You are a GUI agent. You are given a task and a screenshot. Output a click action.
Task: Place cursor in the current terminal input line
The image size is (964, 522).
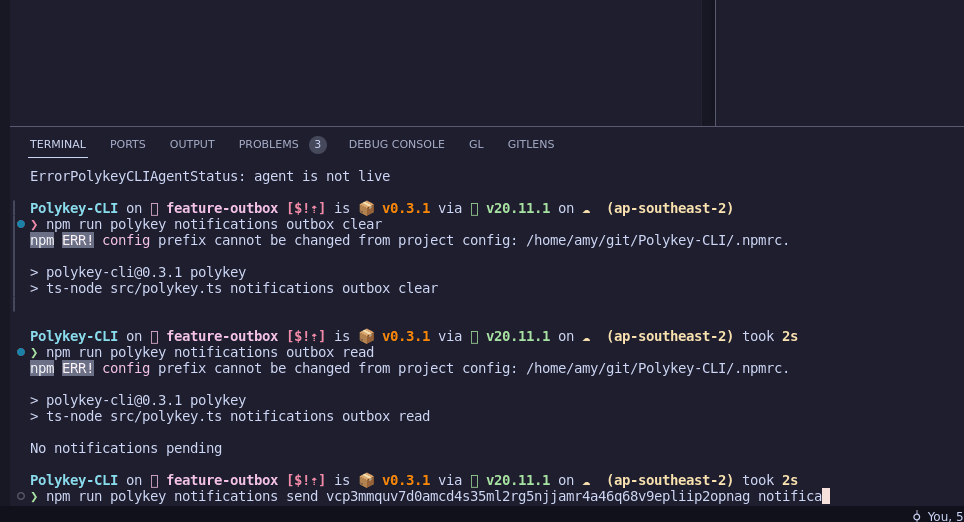(430, 496)
